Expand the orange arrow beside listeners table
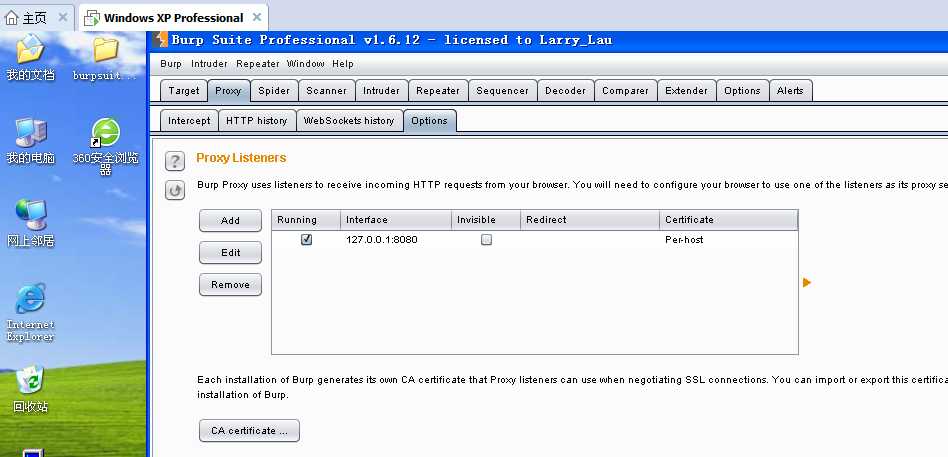The image size is (948, 457). tap(807, 282)
